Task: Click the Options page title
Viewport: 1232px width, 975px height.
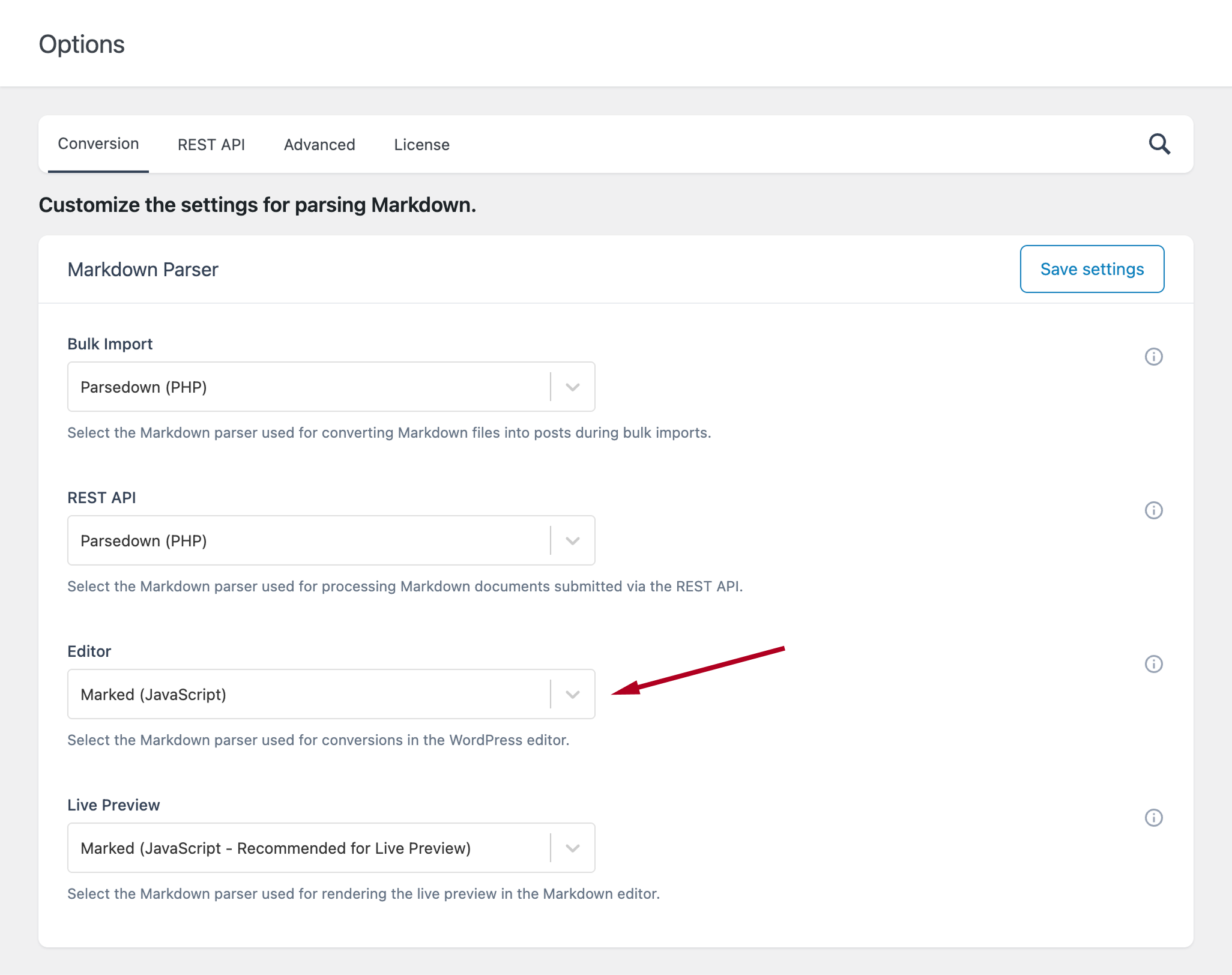Action: click(x=82, y=43)
